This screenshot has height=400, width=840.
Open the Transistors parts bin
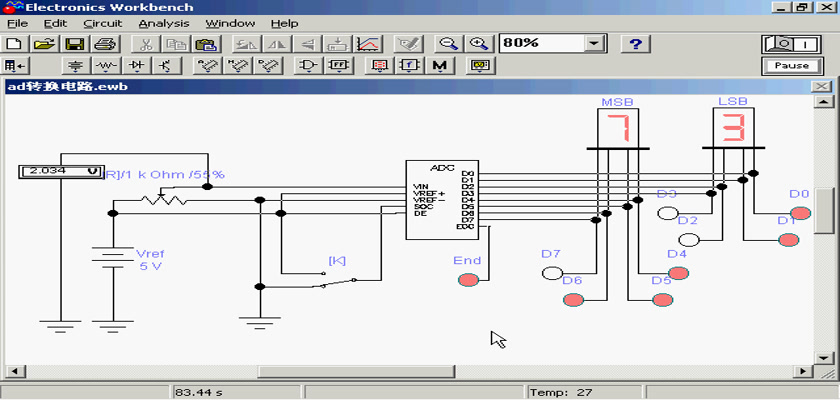[166, 66]
